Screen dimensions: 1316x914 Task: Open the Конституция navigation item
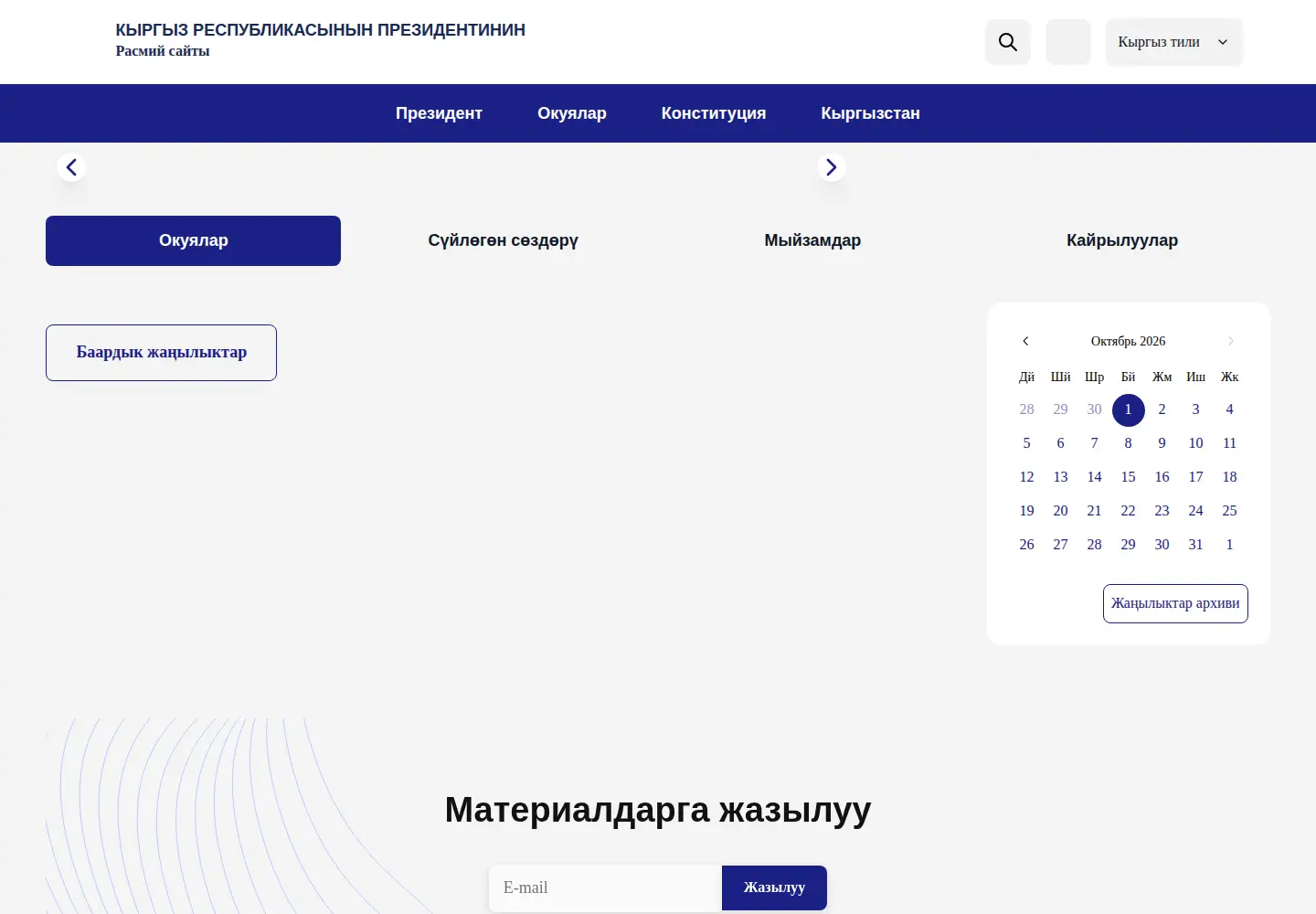click(x=714, y=113)
